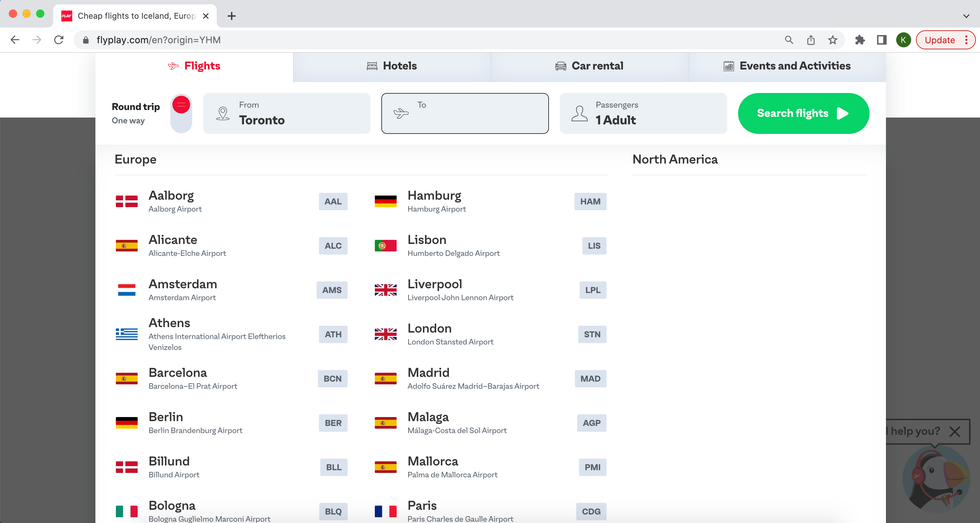Click the Netherlands flag beside Amsterdam
The image size is (980, 523).
(x=127, y=290)
